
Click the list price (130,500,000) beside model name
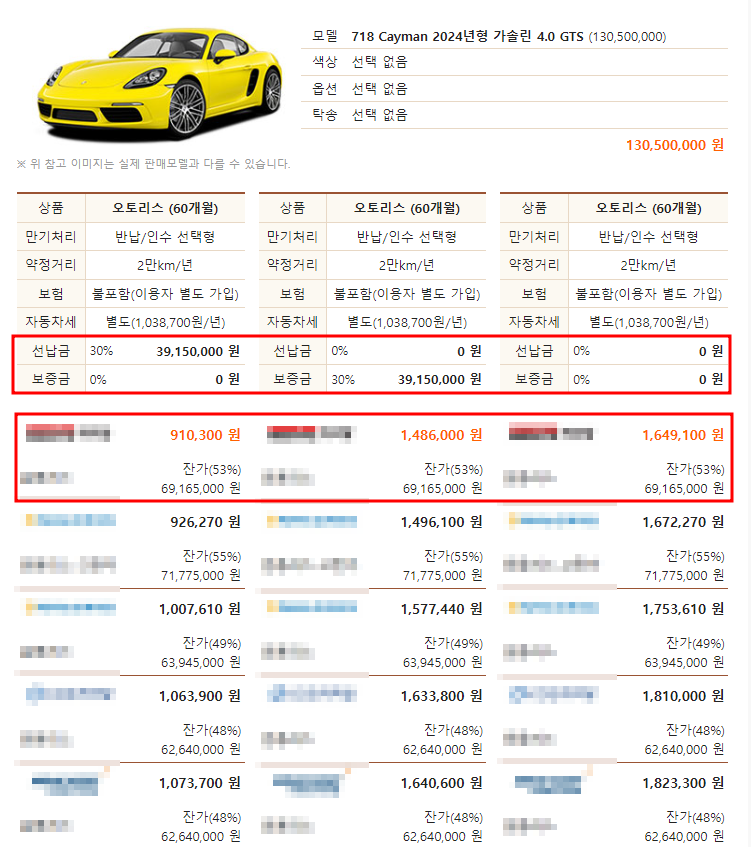click(x=627, y=37)
